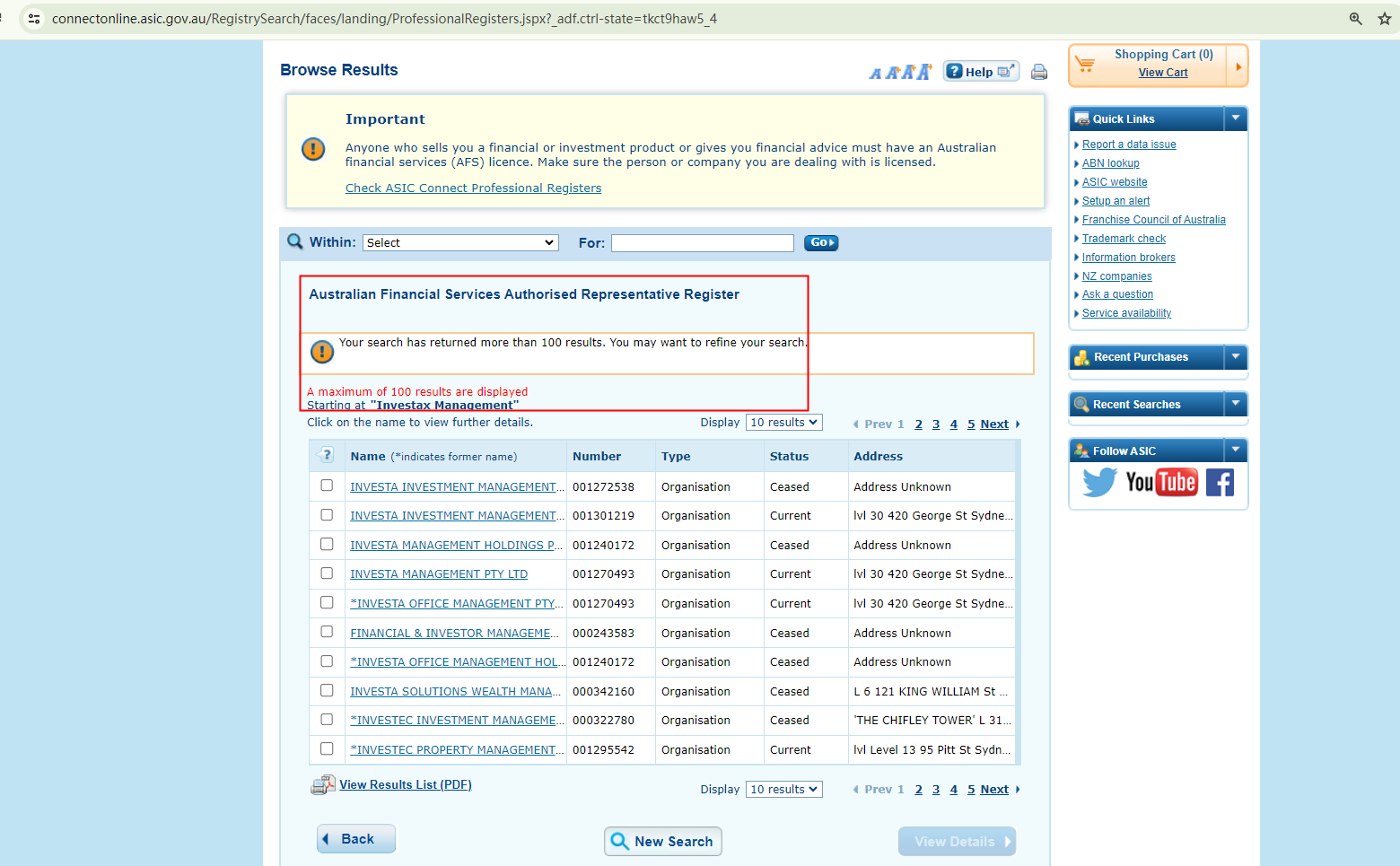
Task: Click the magnifier icon beside Within
Action: coord(294,241)
